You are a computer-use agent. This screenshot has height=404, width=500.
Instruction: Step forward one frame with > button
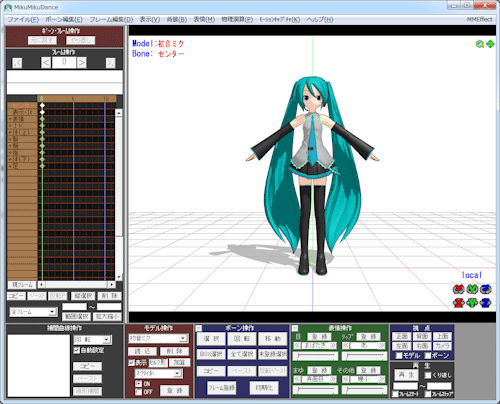coord(81,63)
